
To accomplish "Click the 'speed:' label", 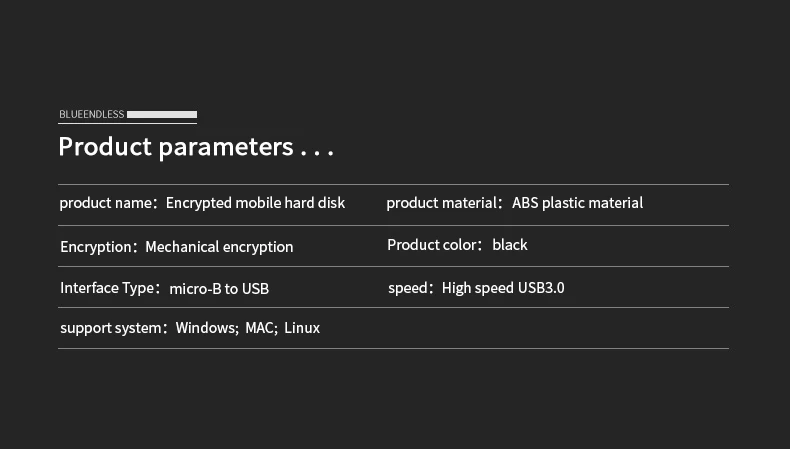I will 411,288.
